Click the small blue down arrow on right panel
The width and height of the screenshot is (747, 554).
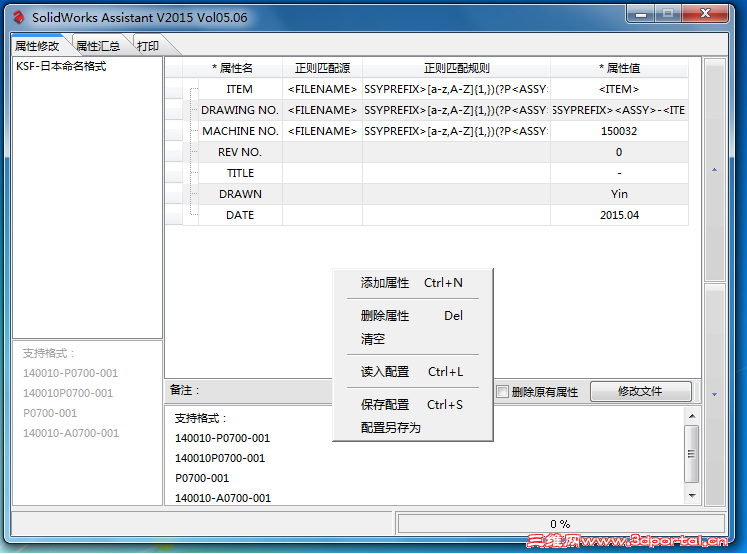pyautogui.click(x=714, y=394)
